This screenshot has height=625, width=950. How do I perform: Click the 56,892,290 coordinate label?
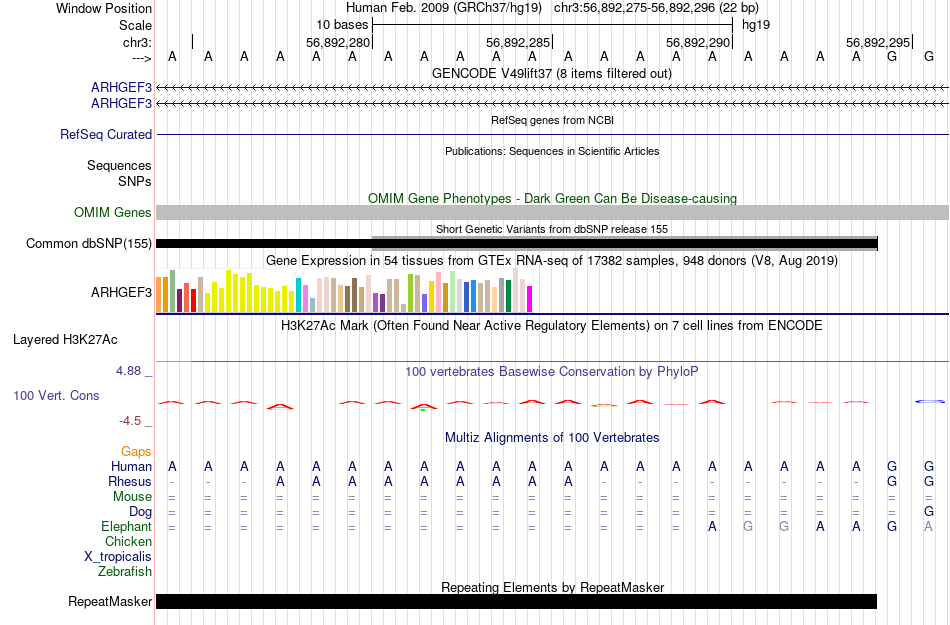pyautogui.click(x=697, y=42)
